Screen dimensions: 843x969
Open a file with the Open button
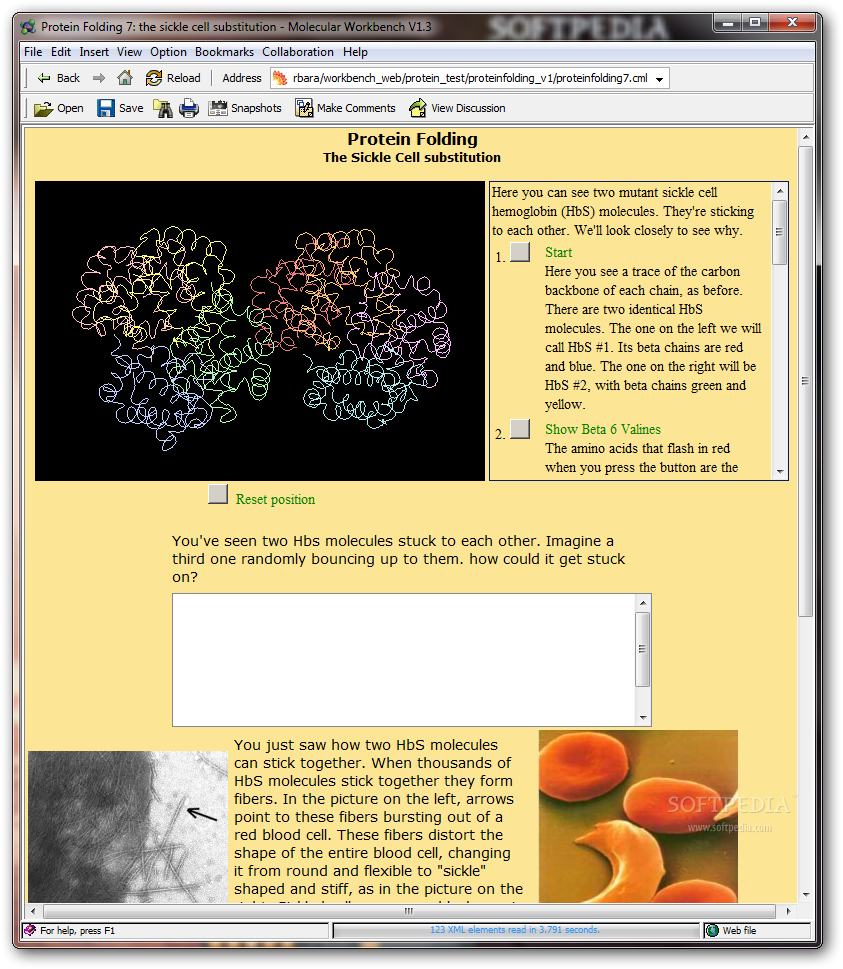tap(59, 108)
